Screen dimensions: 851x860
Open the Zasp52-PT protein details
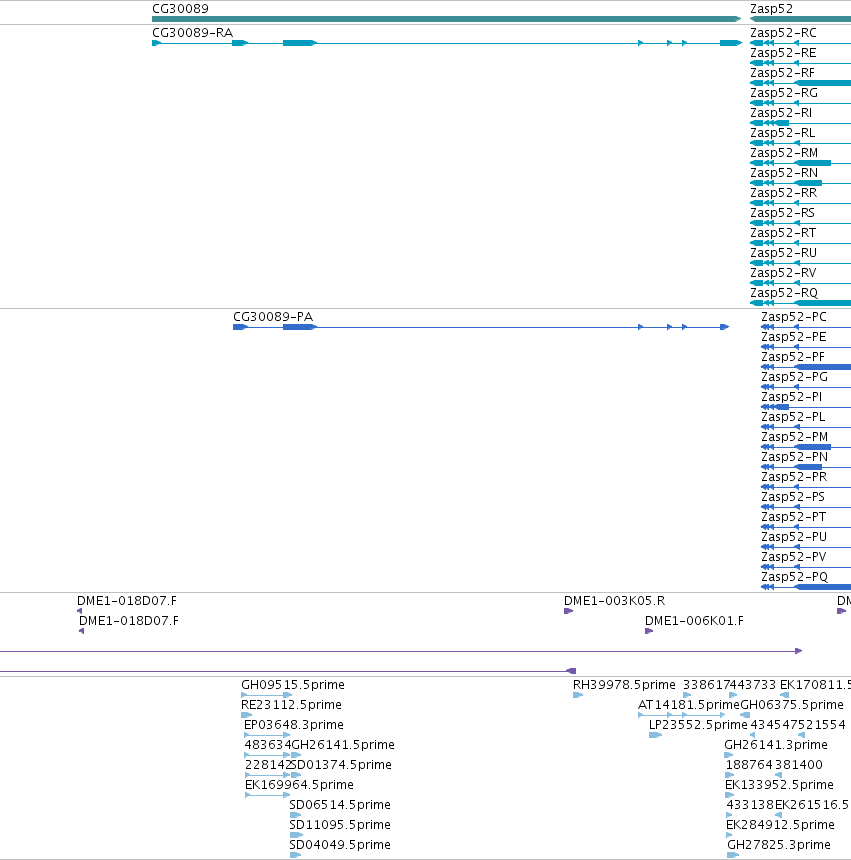tap(793, 517)
